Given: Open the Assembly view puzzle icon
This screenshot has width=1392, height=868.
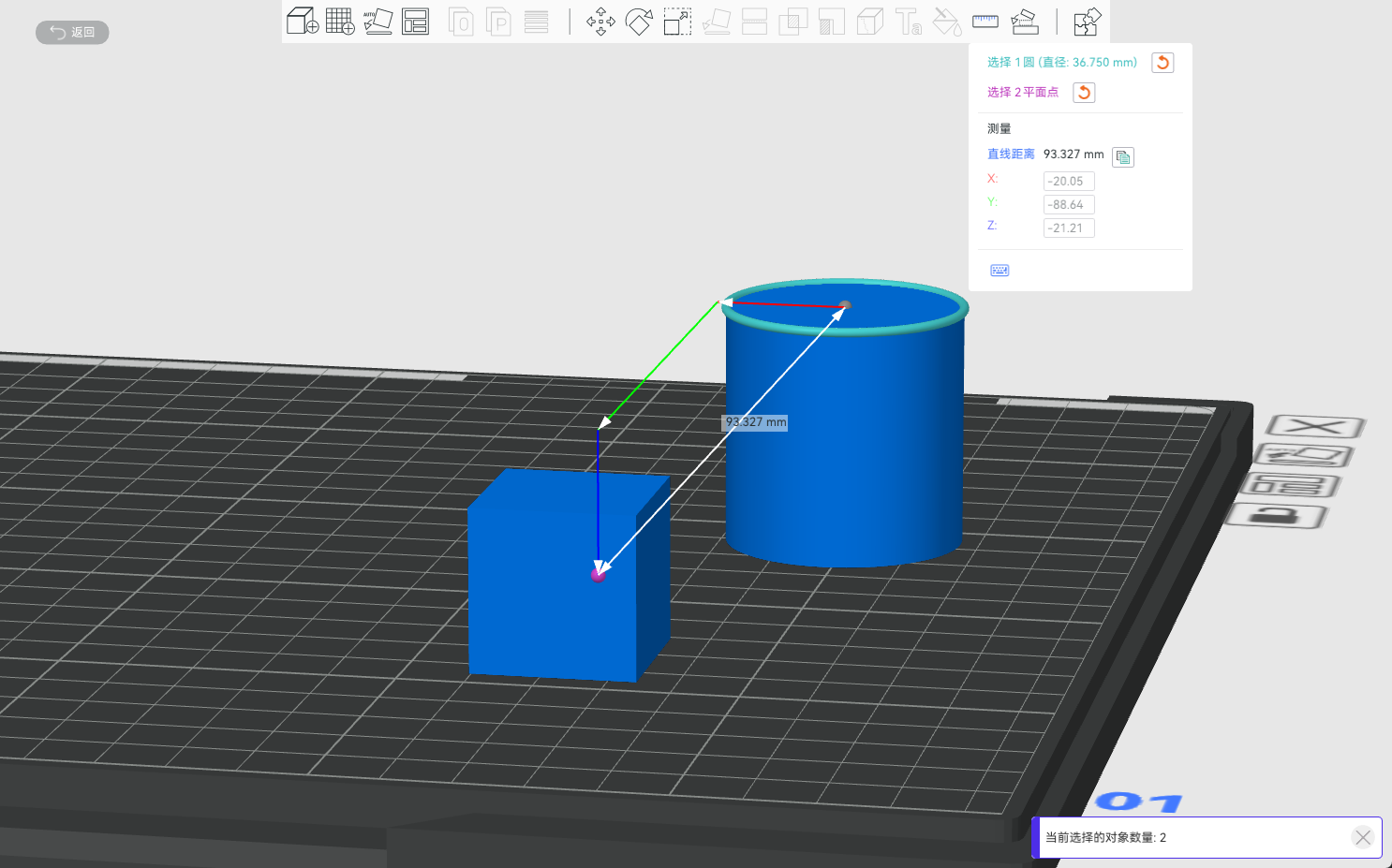Looking at the screenshot, I should 1087,22.
